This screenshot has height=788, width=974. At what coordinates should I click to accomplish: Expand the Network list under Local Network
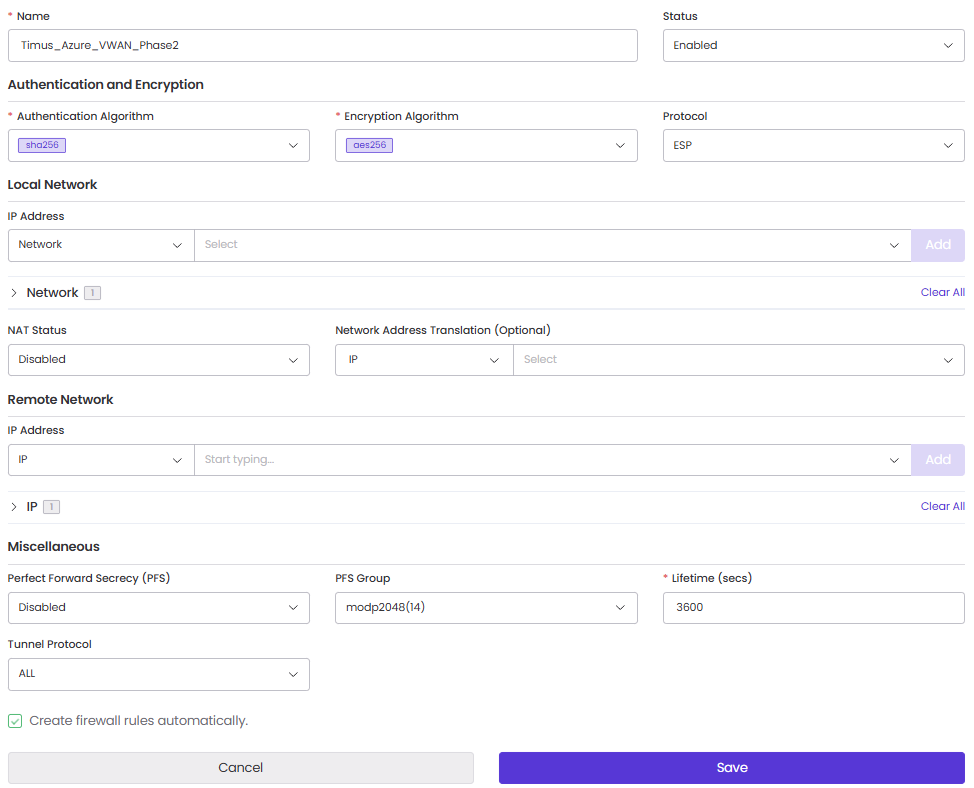pyautogui.click(x=14, y=292)
